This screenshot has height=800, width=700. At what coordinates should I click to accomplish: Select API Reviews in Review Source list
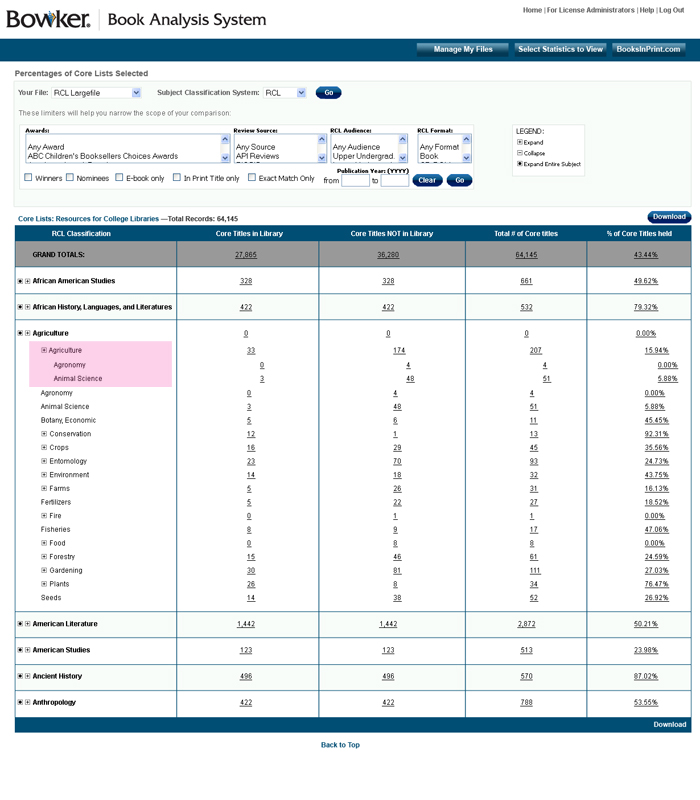[257, 156]
